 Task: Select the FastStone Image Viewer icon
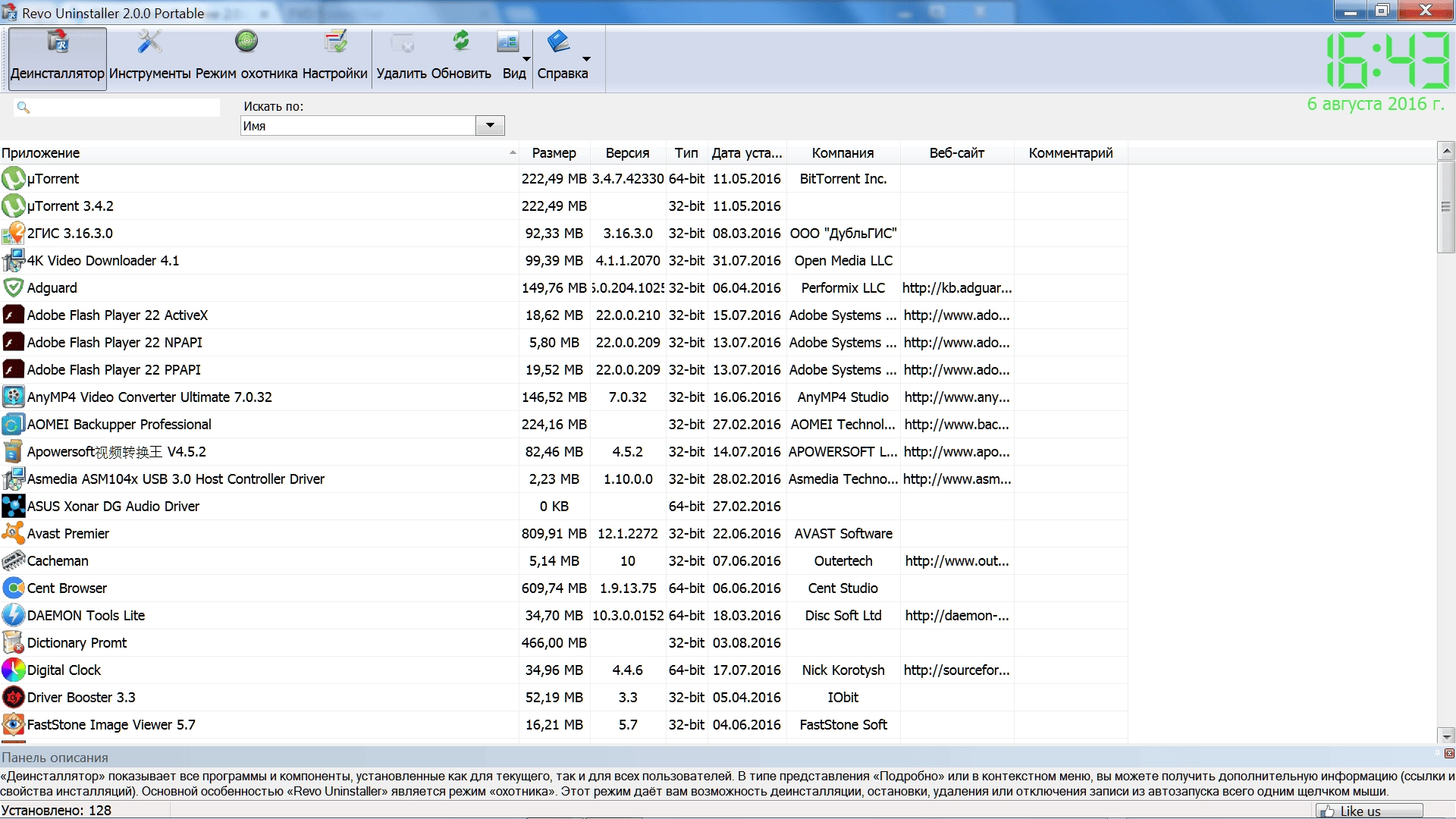tap(14, 725)
